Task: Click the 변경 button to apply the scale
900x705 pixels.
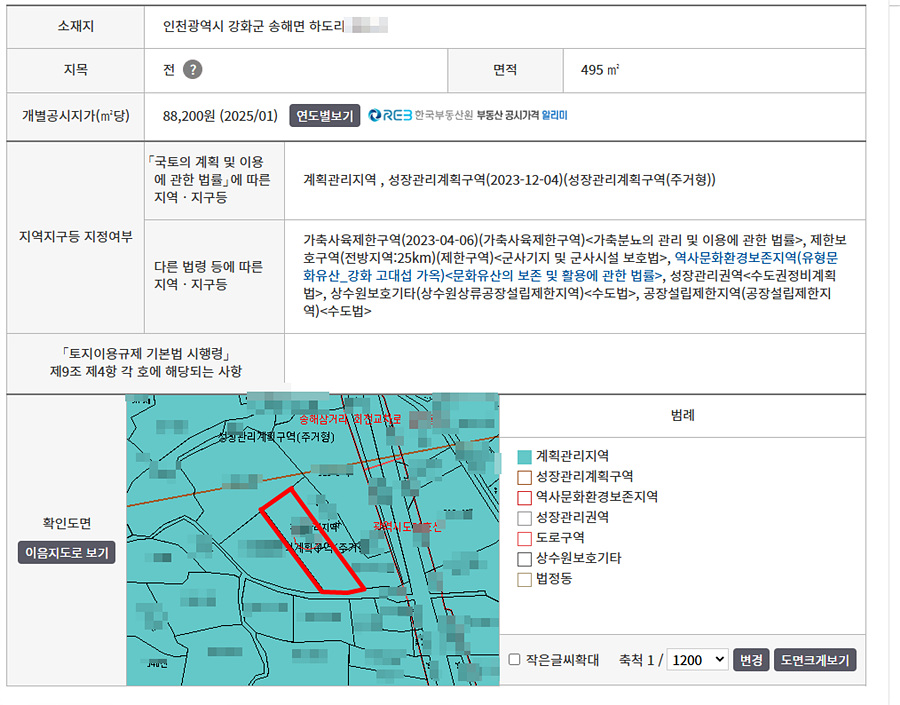Action: pyautogui.click(x=750, y=660)
